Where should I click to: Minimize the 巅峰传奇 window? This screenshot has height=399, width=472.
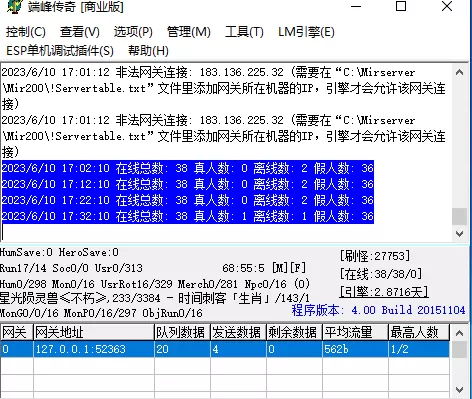[x=356, y=6]
